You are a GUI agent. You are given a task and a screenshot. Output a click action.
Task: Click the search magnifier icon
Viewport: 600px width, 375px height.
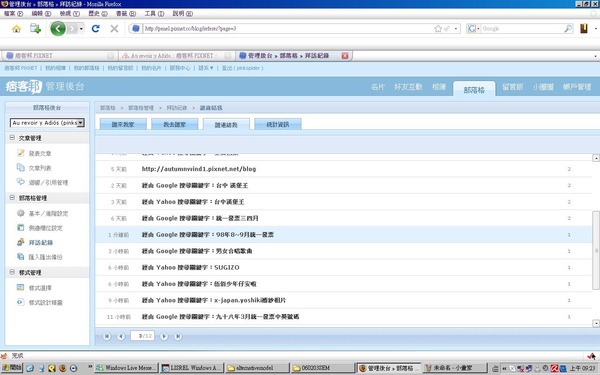pos(568,29)
